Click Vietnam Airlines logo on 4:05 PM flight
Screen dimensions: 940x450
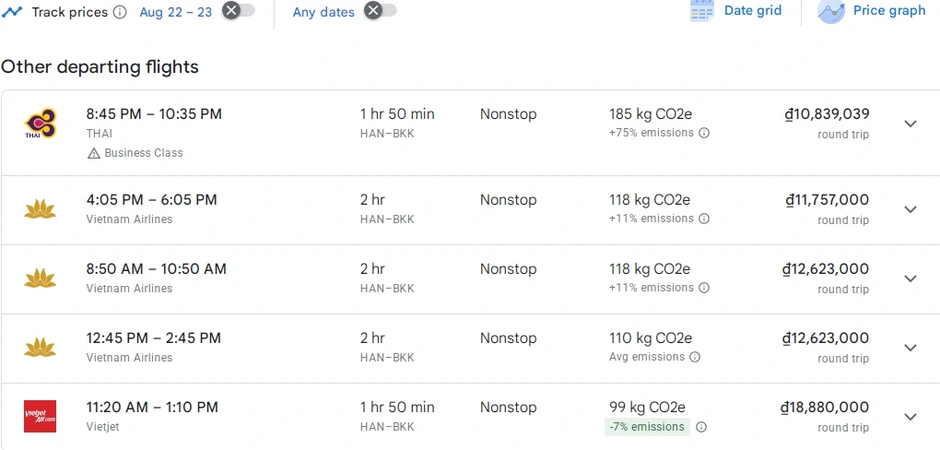pos(40,209)
